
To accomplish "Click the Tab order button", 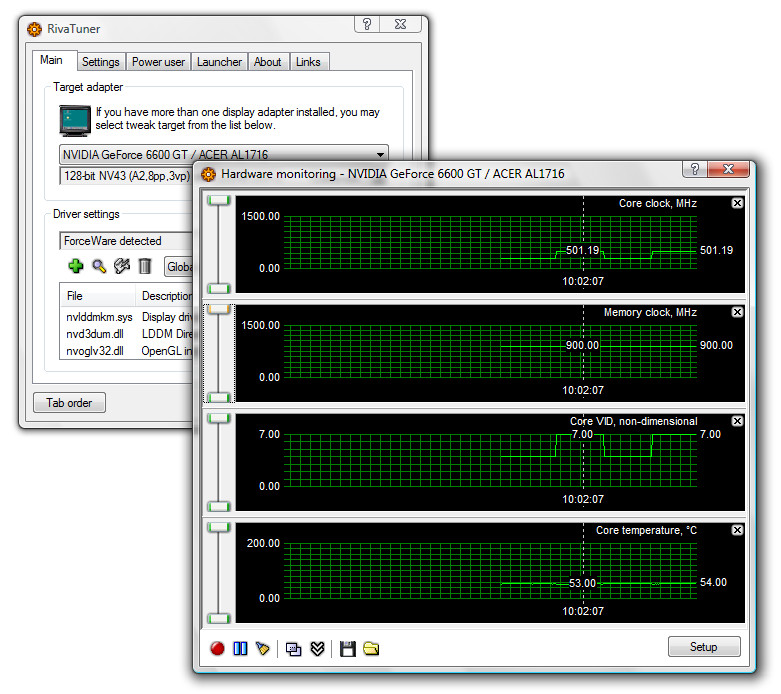I will coord(69,403).
